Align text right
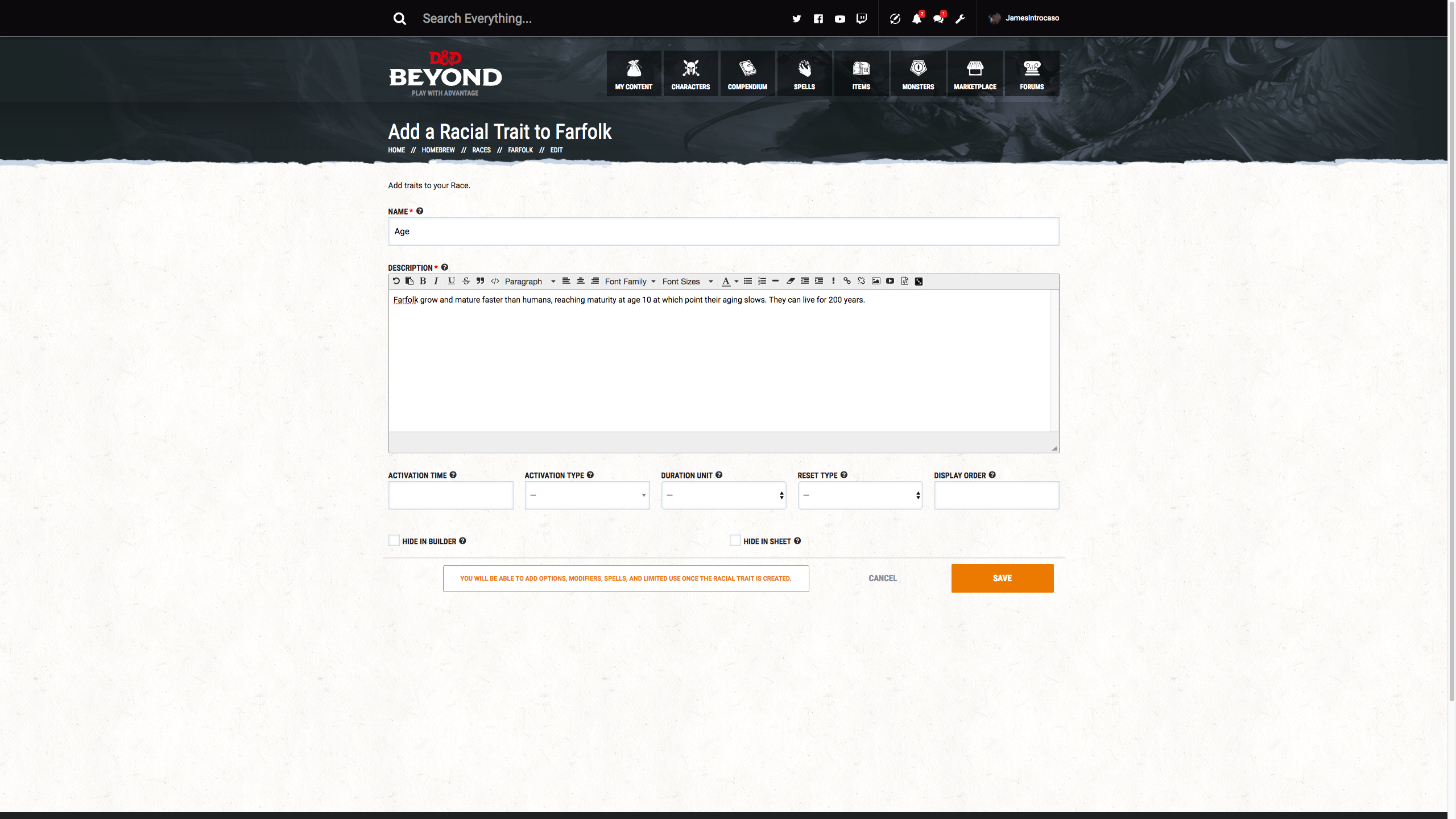Image resolution: width=1456 pixels, height=819 pixels. pos(595,281)
